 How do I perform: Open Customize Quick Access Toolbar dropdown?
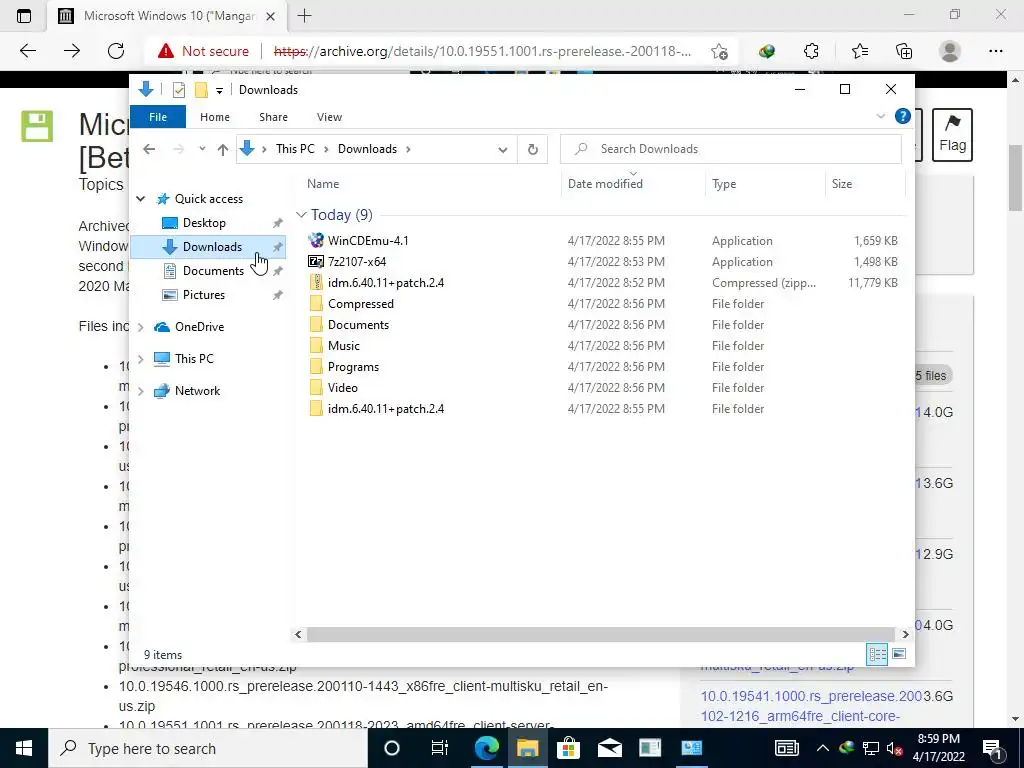tap(219, 91)
